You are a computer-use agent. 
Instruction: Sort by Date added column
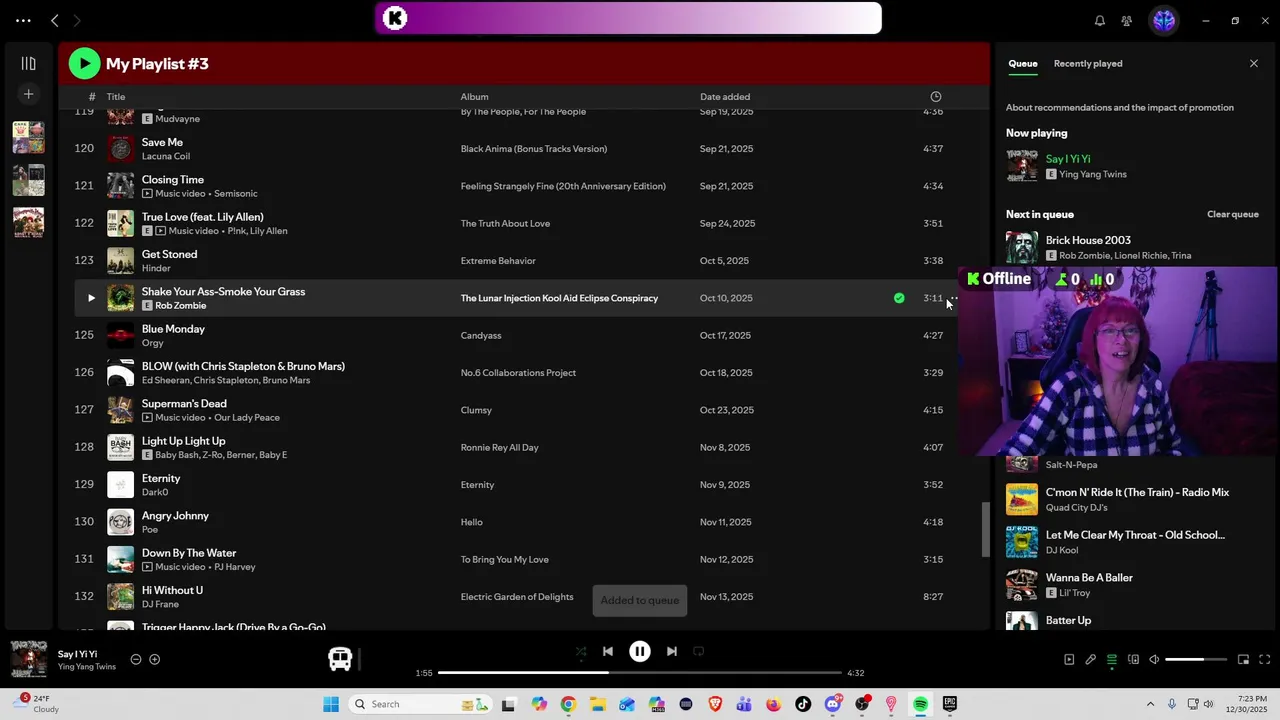pos(725,97)
